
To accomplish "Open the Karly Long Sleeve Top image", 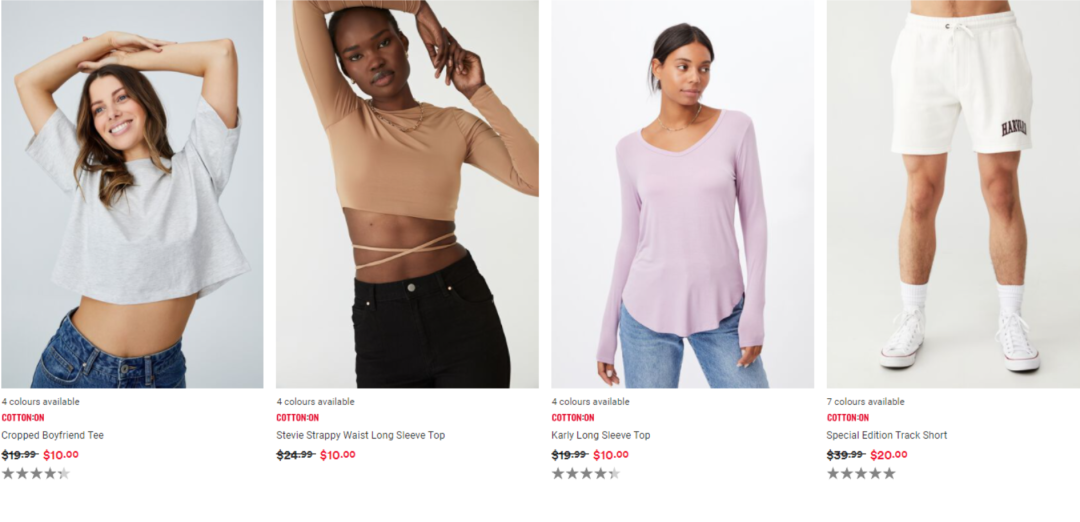I will click(683, 194).
